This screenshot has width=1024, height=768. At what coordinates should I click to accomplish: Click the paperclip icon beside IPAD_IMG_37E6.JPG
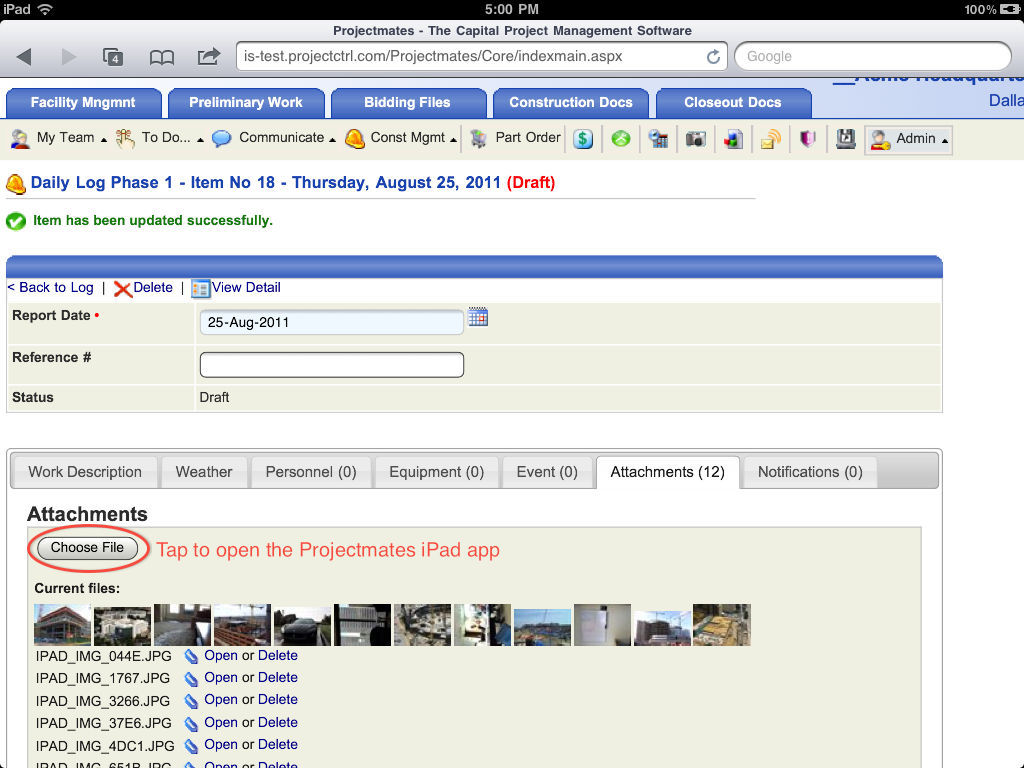[191, 724]
